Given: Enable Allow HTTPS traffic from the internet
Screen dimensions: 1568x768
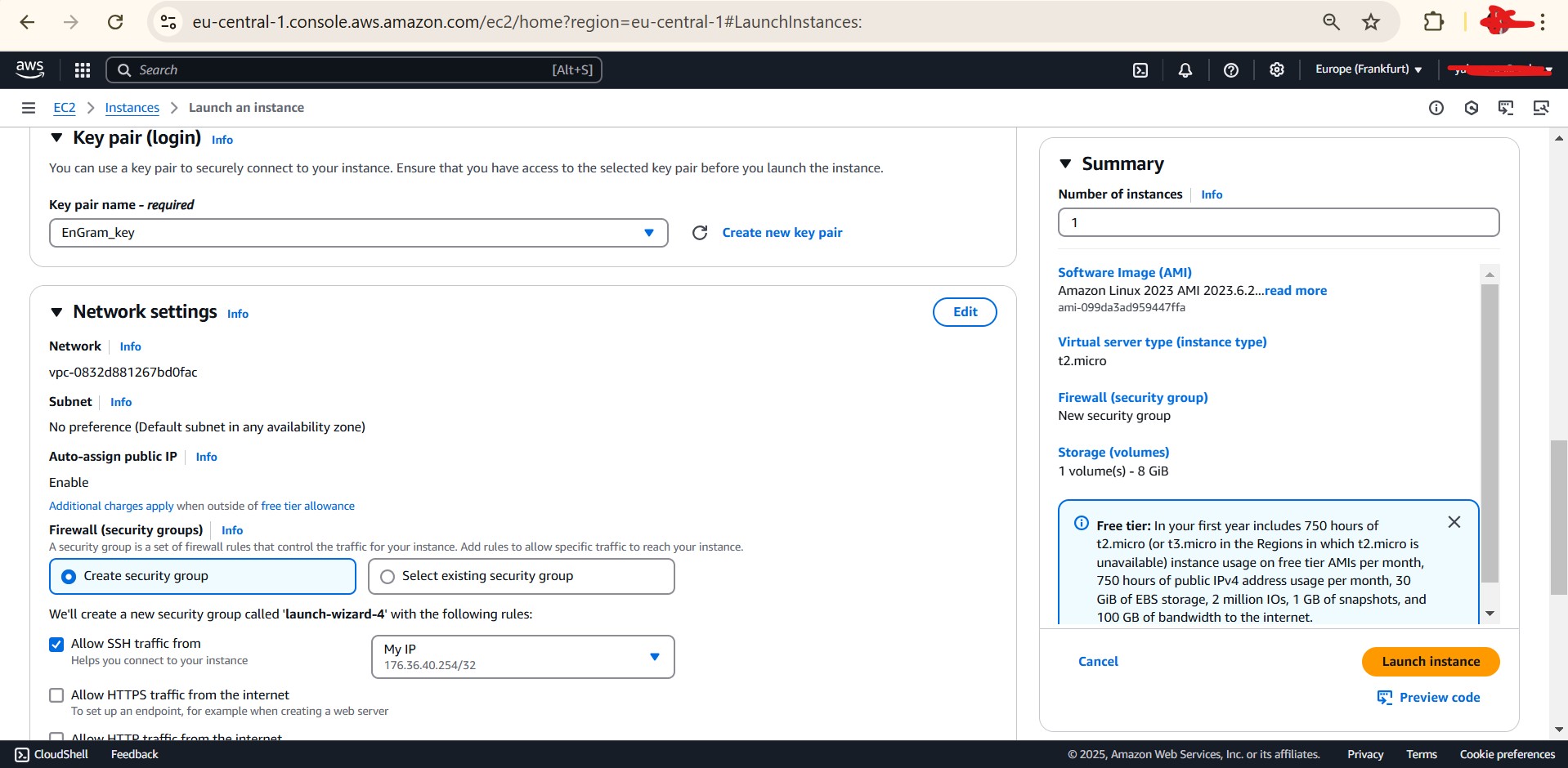Looking at the screenshot, I should tap(56, 695).
